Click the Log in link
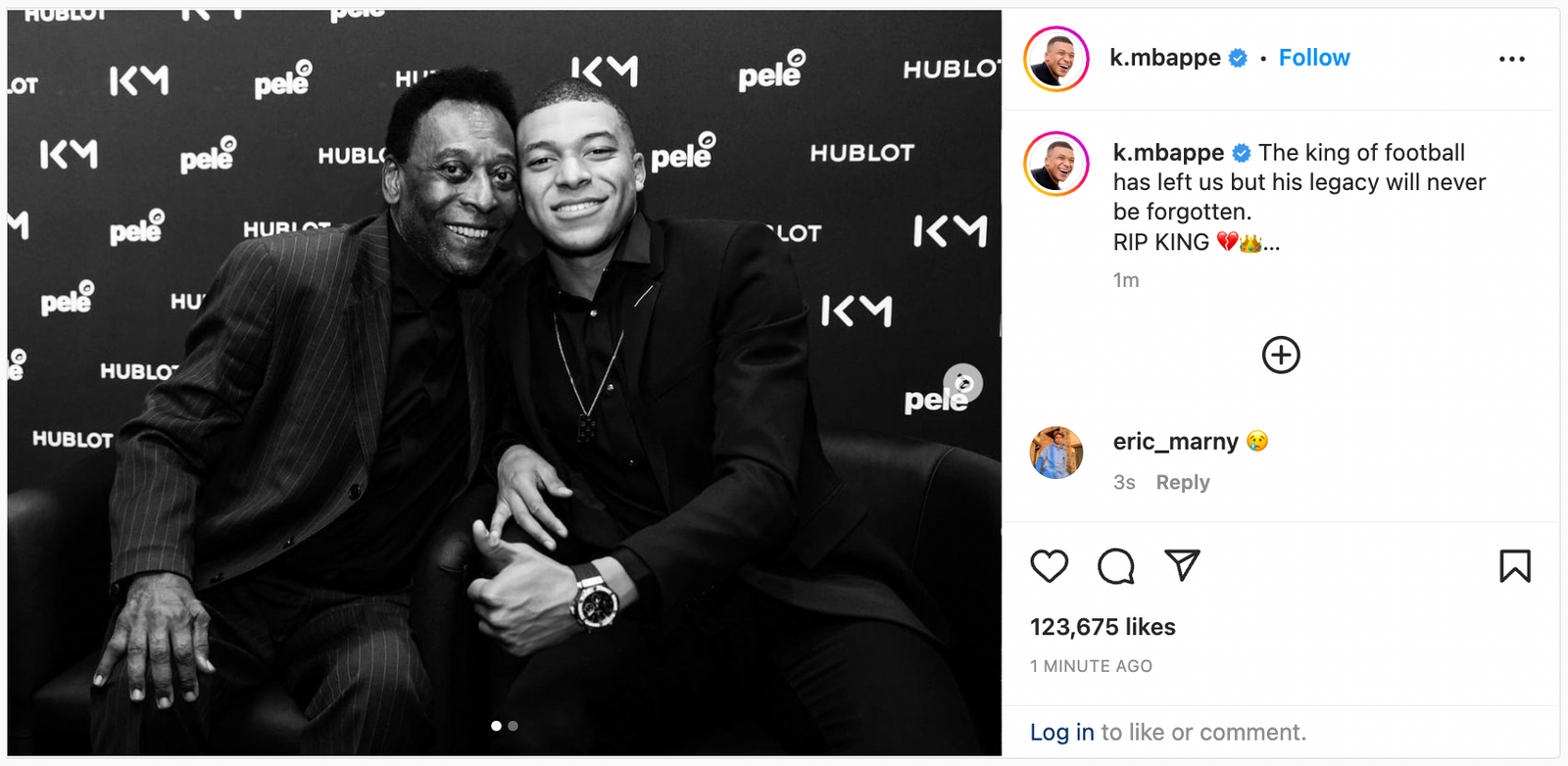Image resolution: width=1568 pixels, height=766 pixels. click(1062, 733)
